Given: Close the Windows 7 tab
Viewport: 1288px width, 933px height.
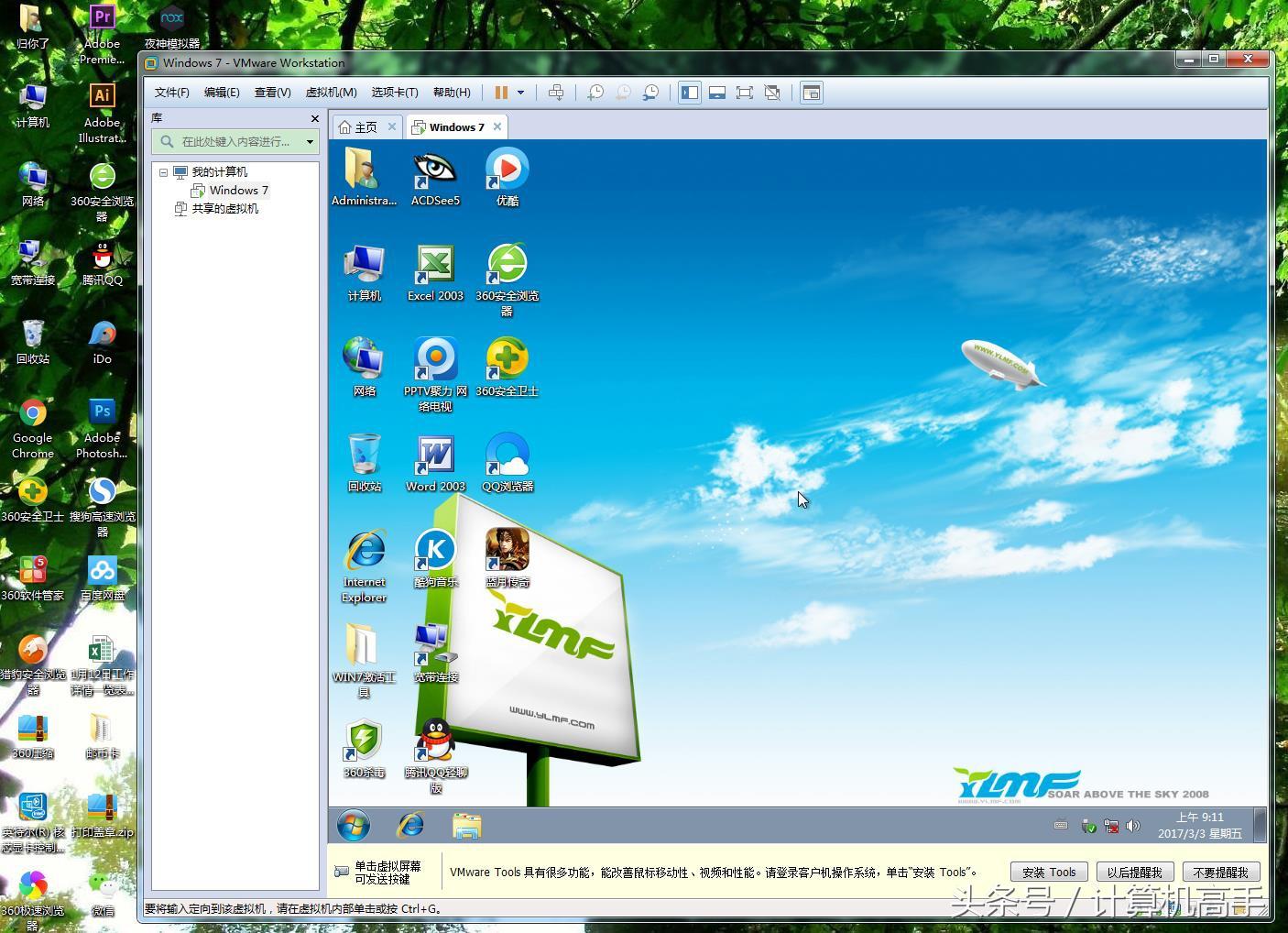Looking at the screenshot, I should click(497, 126).
